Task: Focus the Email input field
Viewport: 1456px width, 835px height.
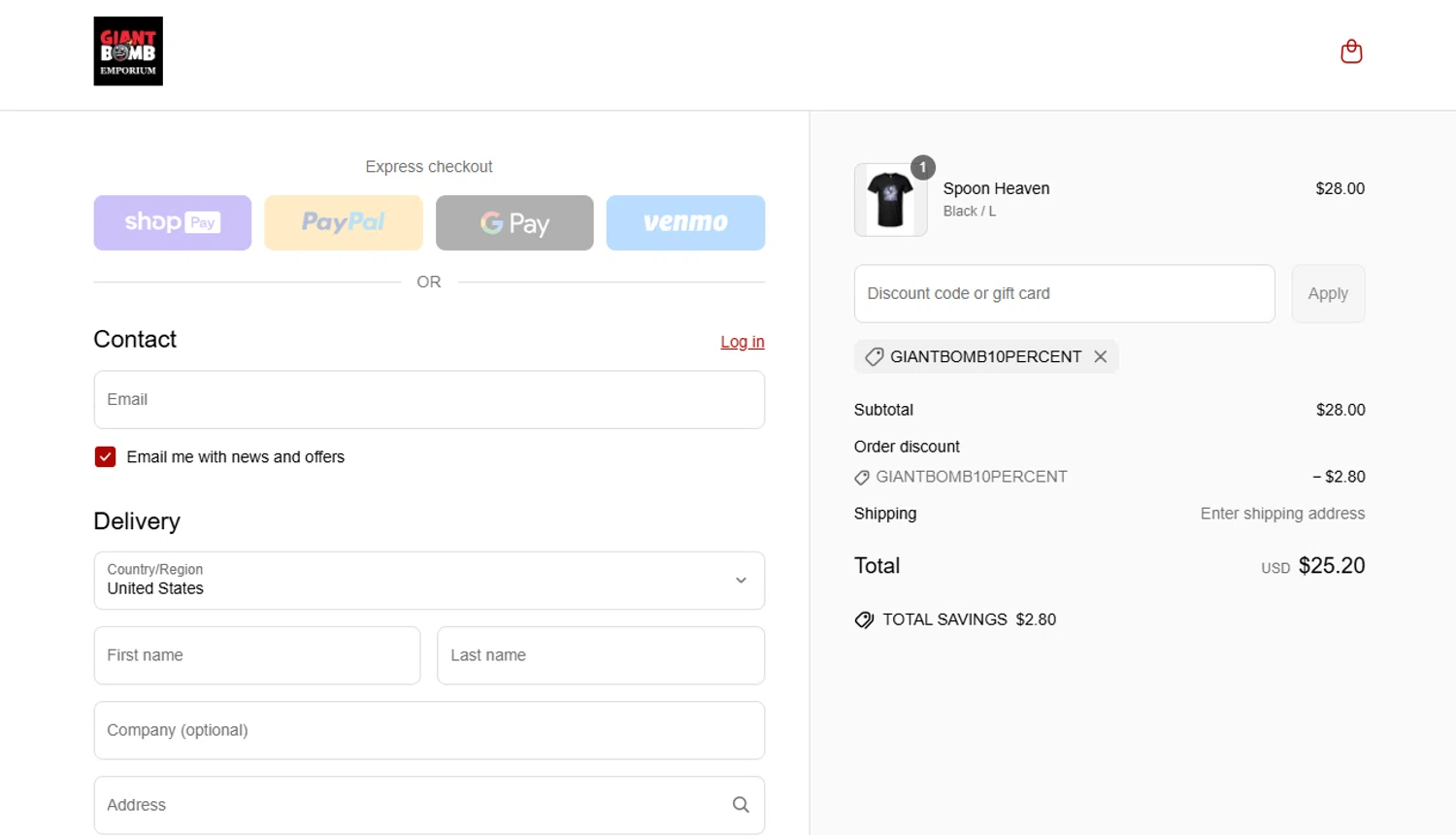Action: pos(429,399)
